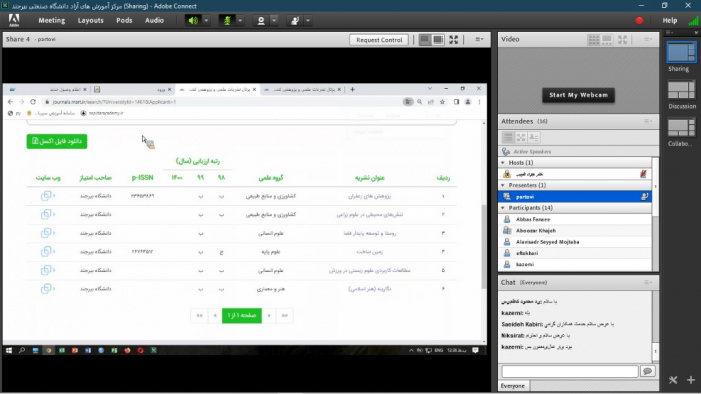Select grid video layout icon

click(594, 39)
